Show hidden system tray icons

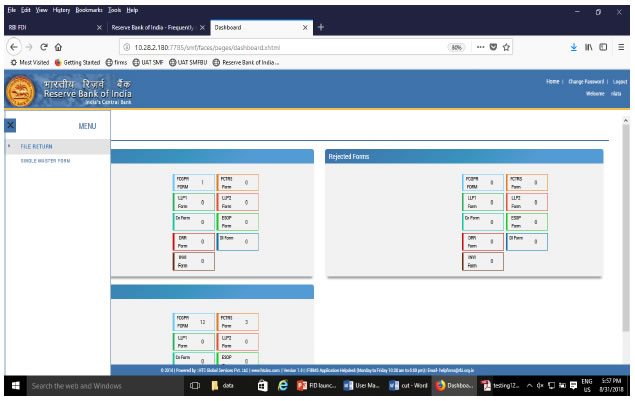(x=529, y=386)
